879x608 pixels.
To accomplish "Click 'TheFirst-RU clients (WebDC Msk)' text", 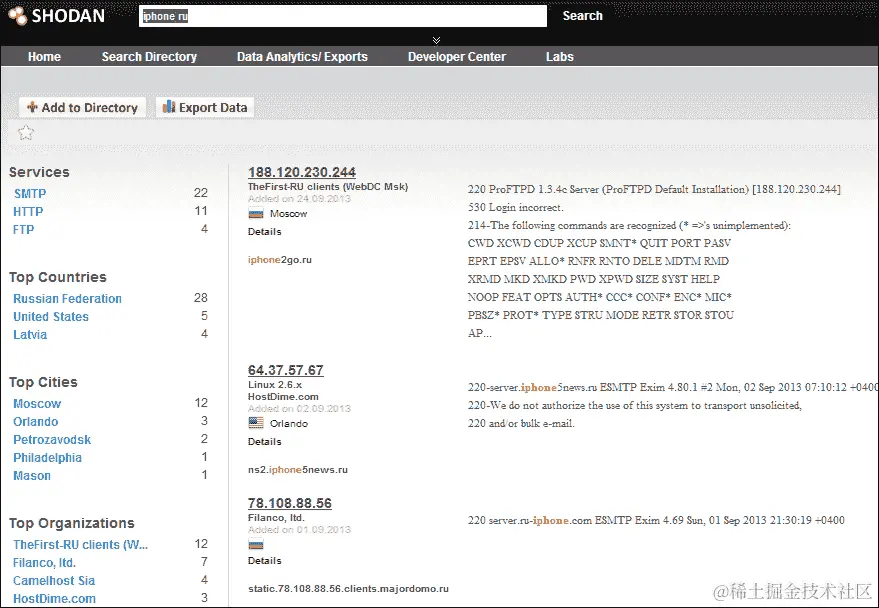I will pyautogui.click(x=328, y=186).
